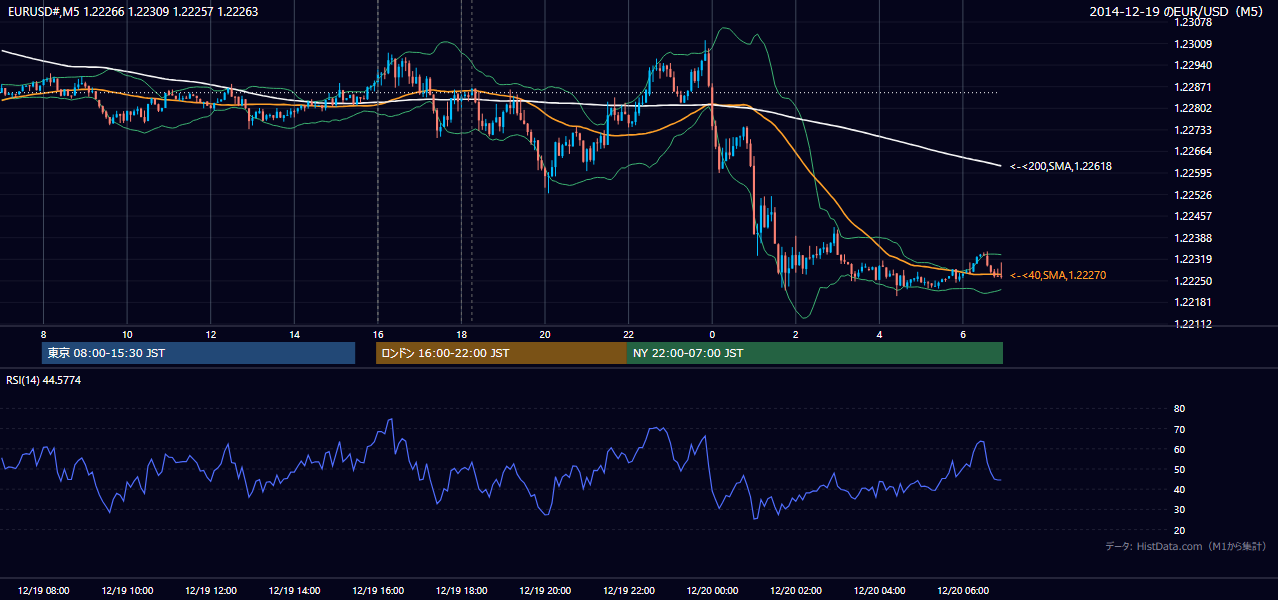1278x600 pixels.
Task: Click the bottom date label 12/19 12:00
Action: (211, 591)
